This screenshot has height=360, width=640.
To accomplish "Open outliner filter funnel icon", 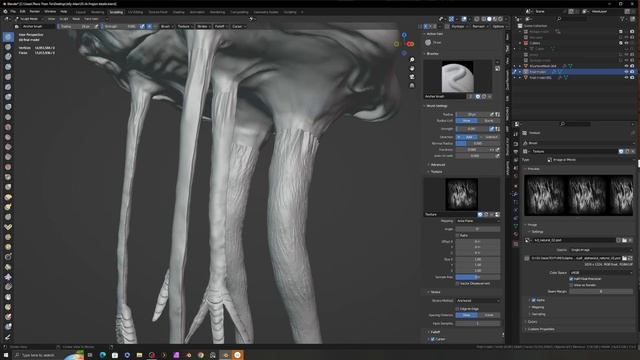I will click(x=622, y=19).
